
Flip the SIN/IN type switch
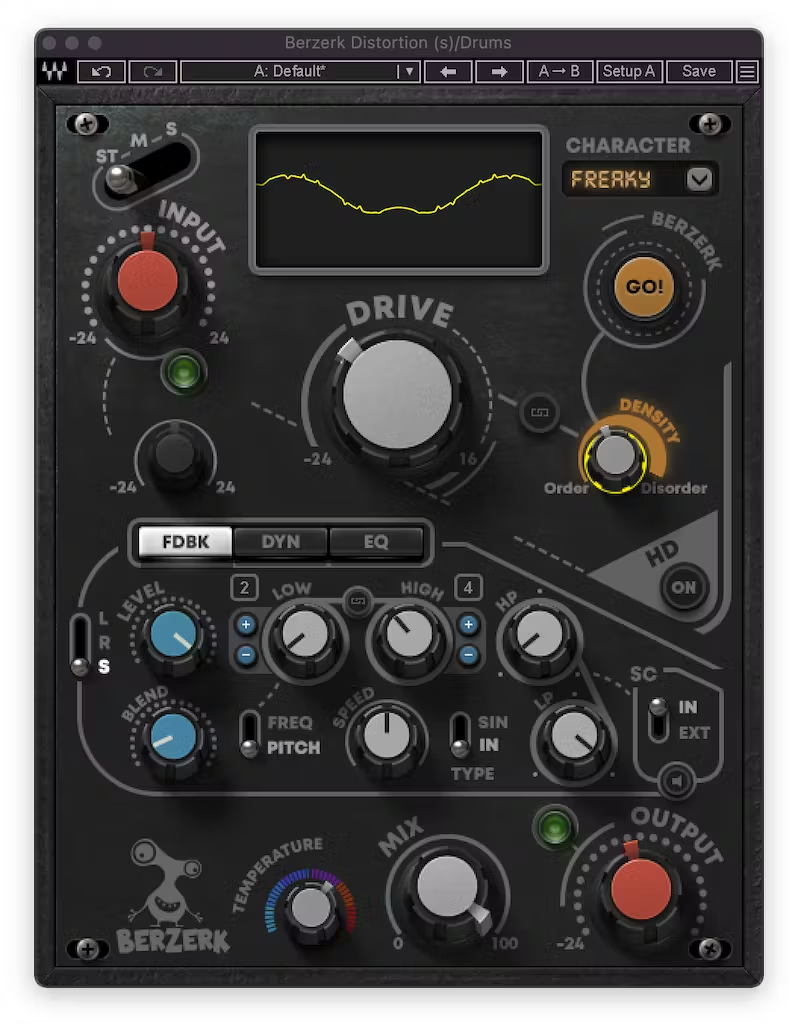pyautogui.click(x=460, y=735)
